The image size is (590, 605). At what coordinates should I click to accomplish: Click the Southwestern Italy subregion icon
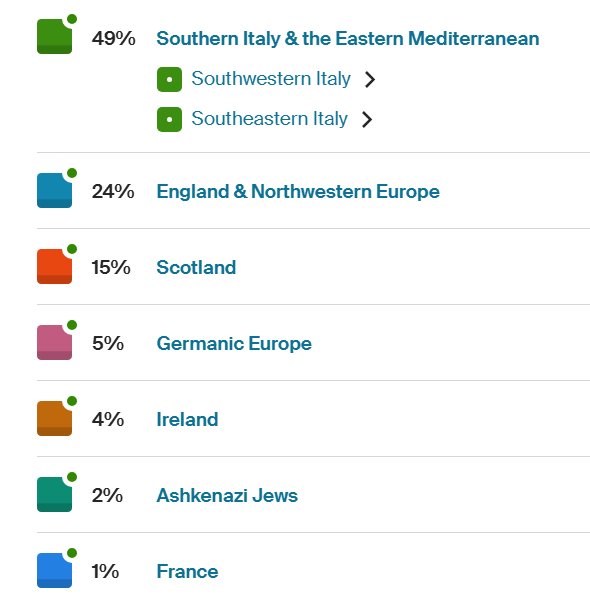pos(169,79)
